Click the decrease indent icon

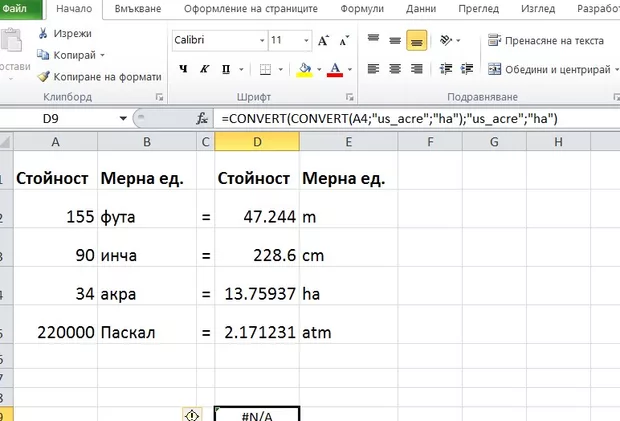(446, 69)
